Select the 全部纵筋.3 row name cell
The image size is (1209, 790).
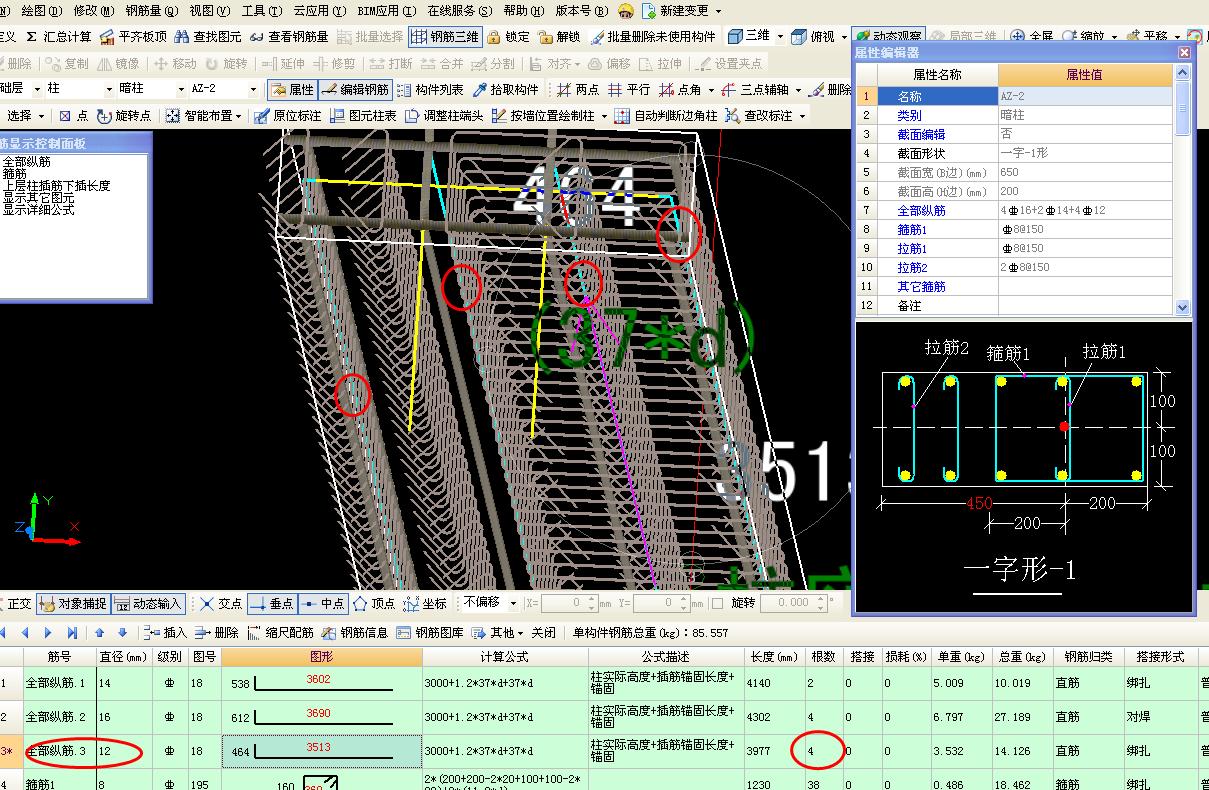pos(59,751)
